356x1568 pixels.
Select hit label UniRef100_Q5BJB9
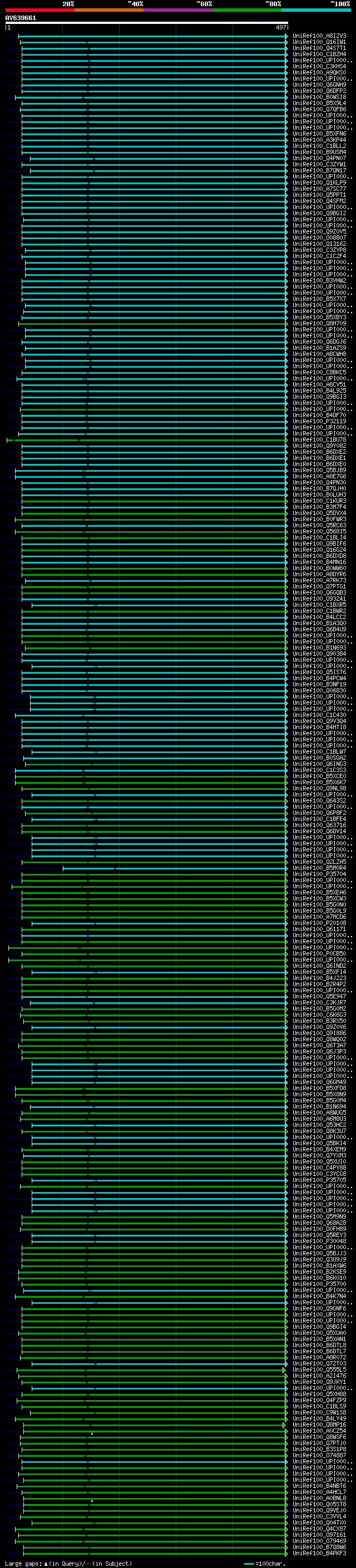(x=319, y=470)
